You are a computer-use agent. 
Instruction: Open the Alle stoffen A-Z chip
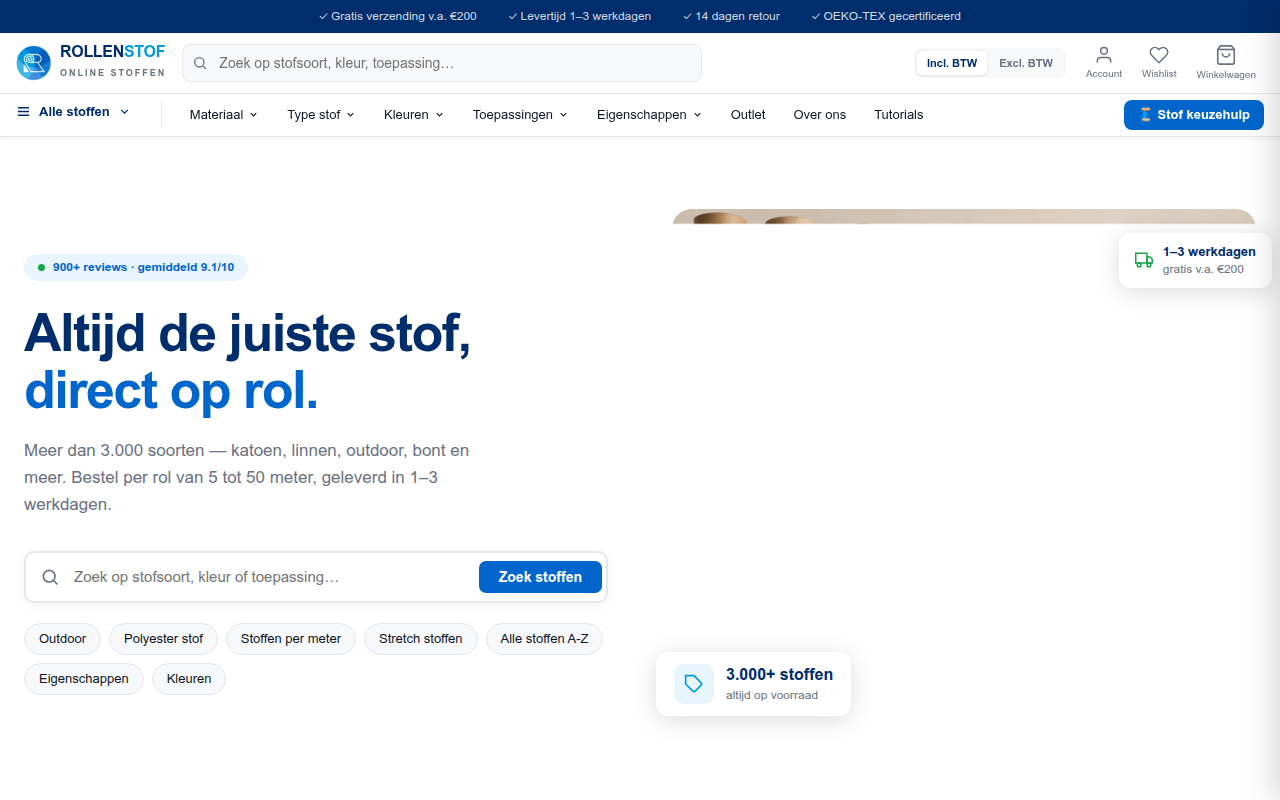coord(544,639)
